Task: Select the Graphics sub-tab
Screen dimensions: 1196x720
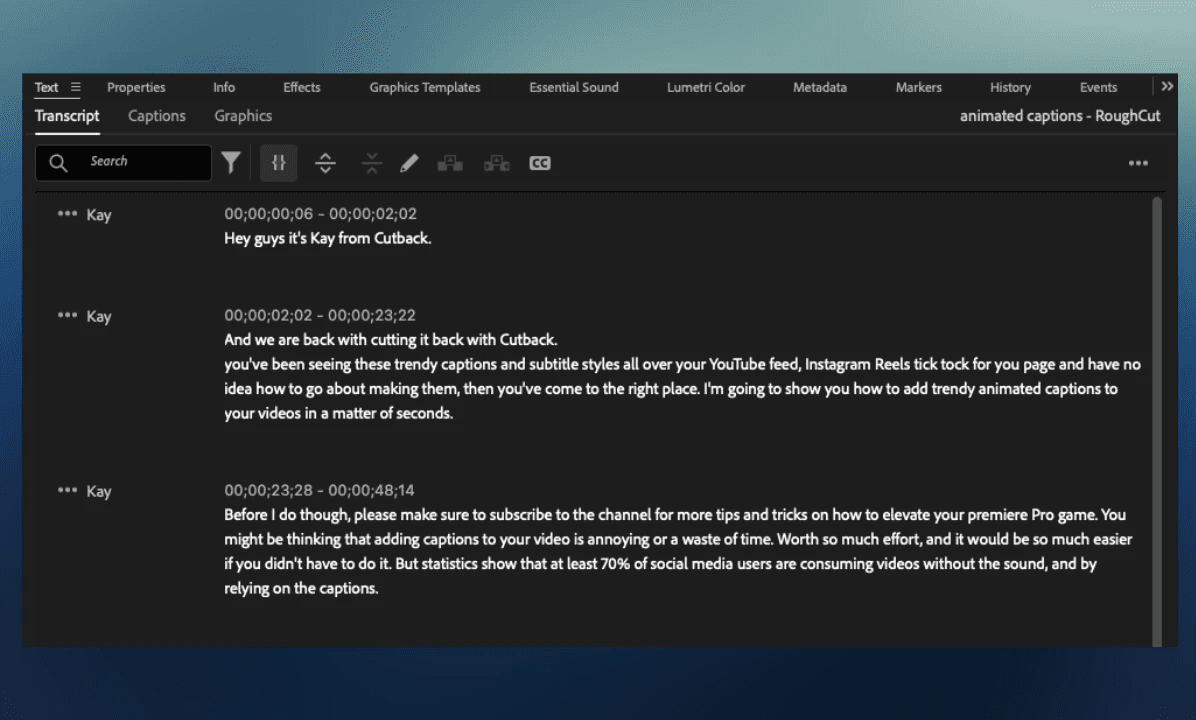Action: pos(243,116)
